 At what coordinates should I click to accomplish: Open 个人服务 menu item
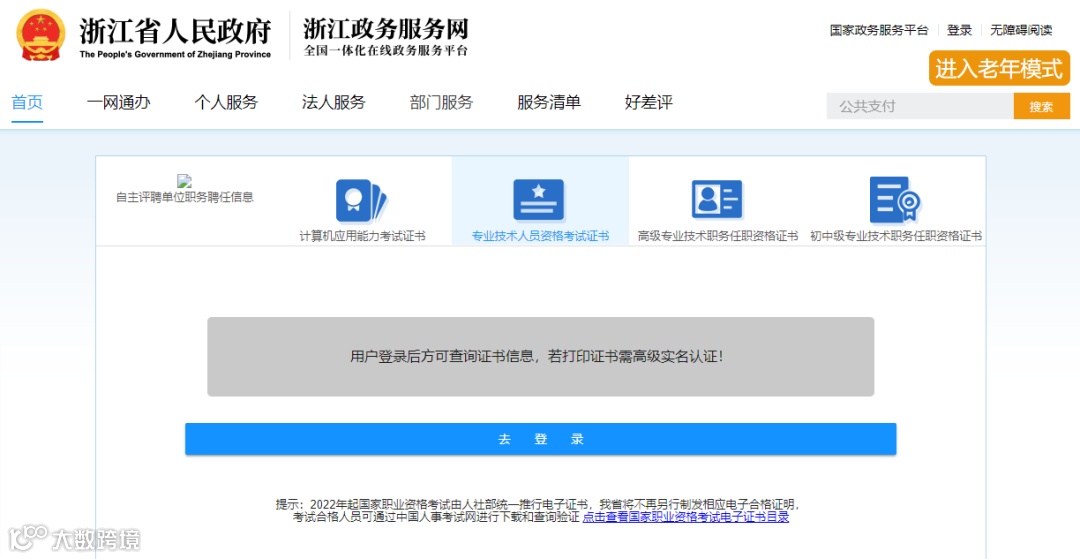[226, 103]
